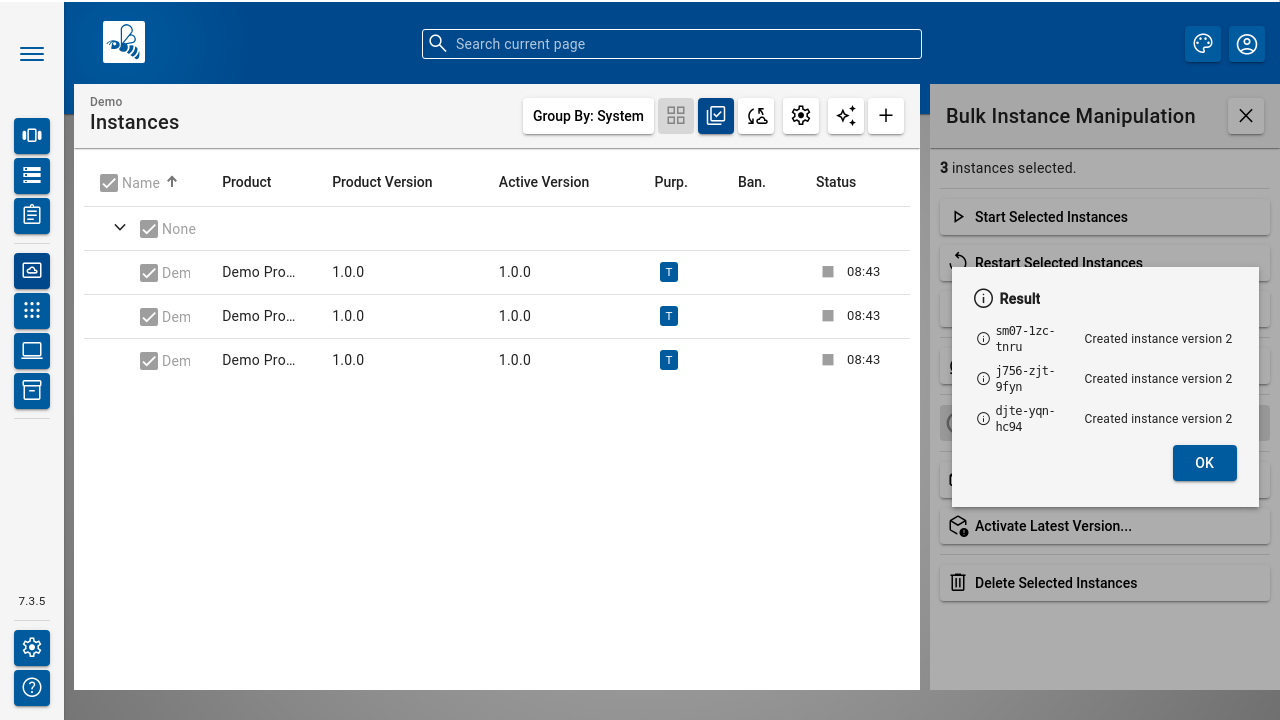
Task: Toggle the None group checkbox
Action: (x=149, y=229)
